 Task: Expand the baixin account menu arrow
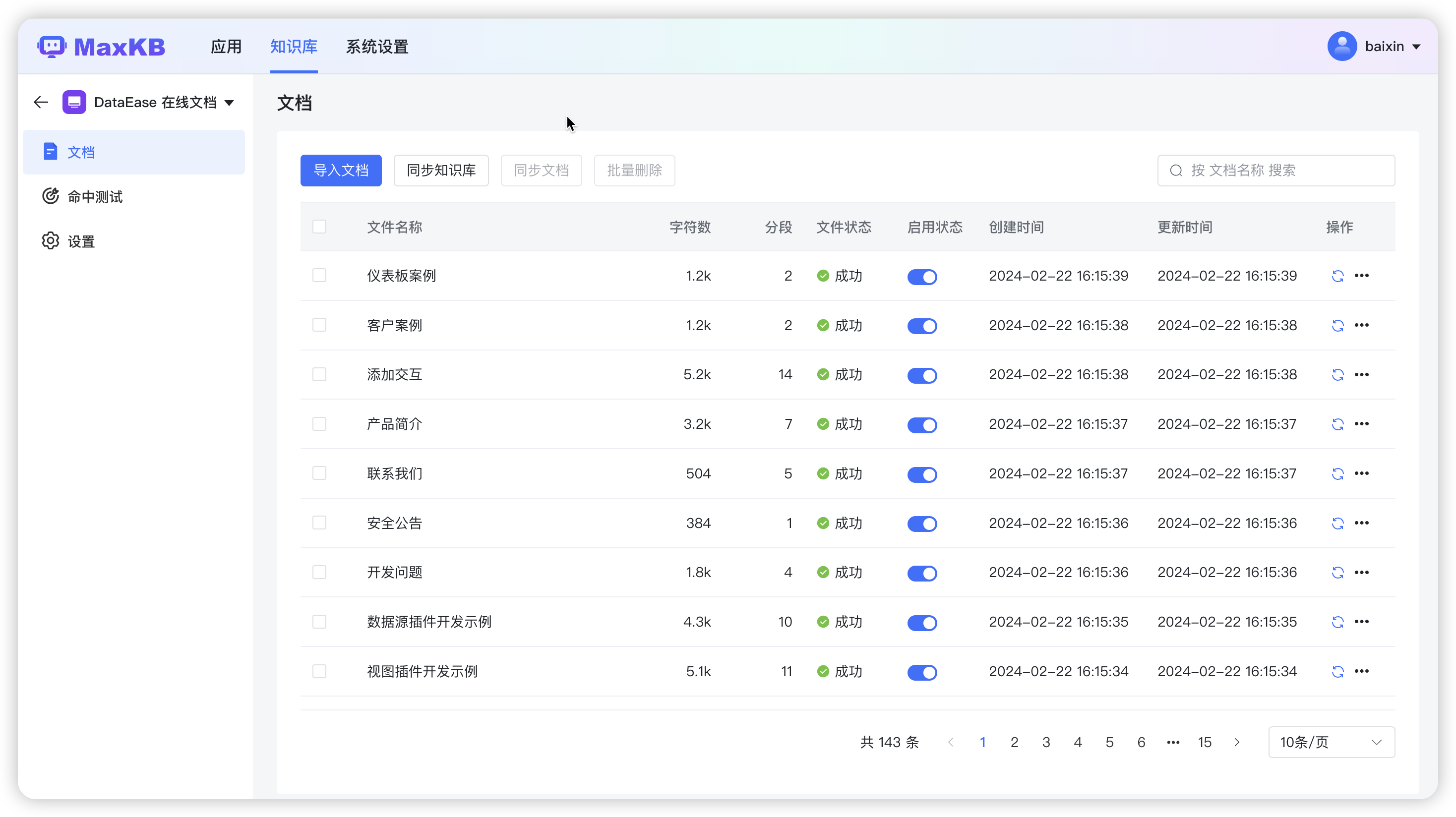pyautogui.click(x=1416, y=47)
